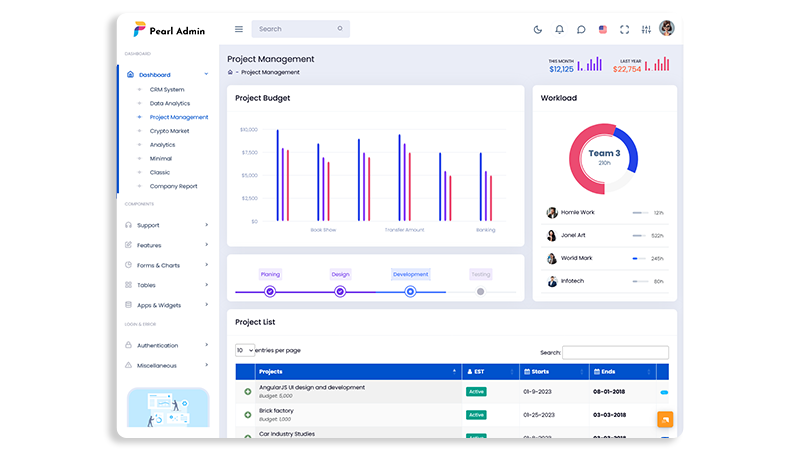Expand the AngularJS project row
800x450 pixels.
pos(248,391)
